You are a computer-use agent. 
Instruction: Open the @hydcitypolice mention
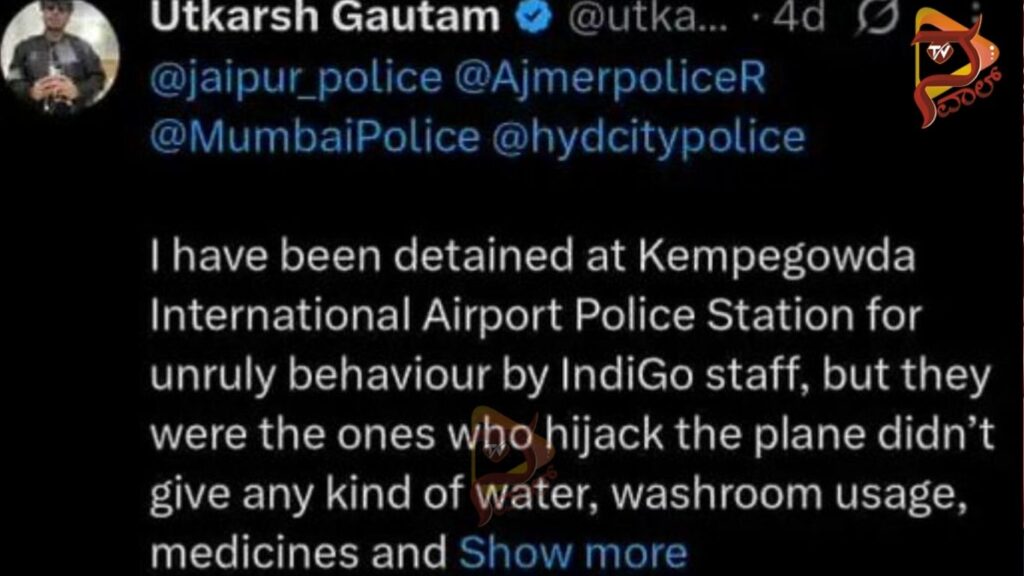(648, 138)
